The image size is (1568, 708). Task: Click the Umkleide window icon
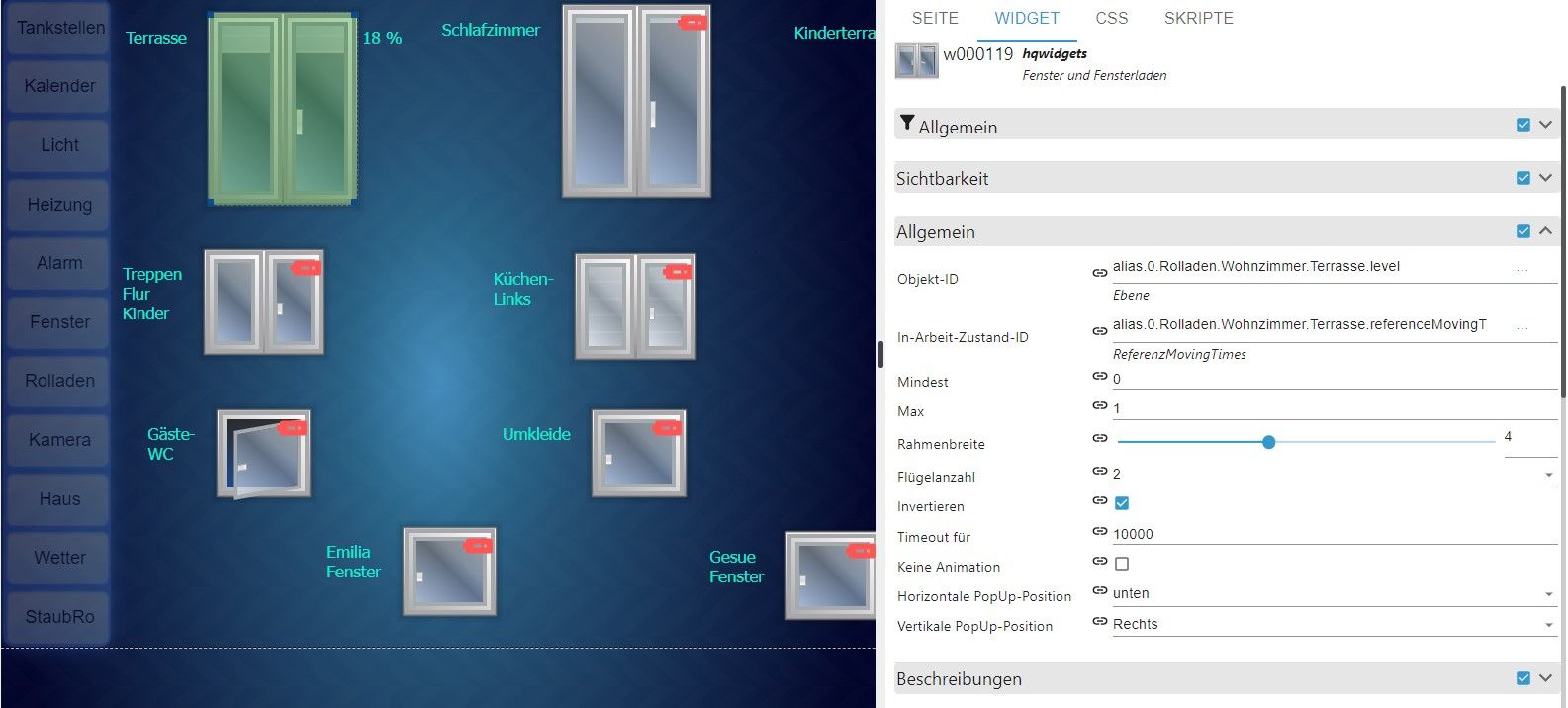tap(638, 454)
